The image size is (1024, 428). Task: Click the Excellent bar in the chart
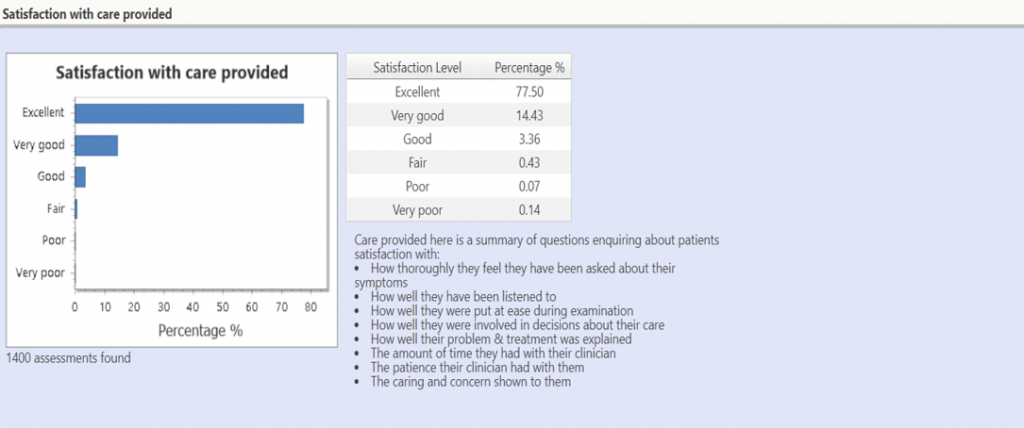coord(189,113)
